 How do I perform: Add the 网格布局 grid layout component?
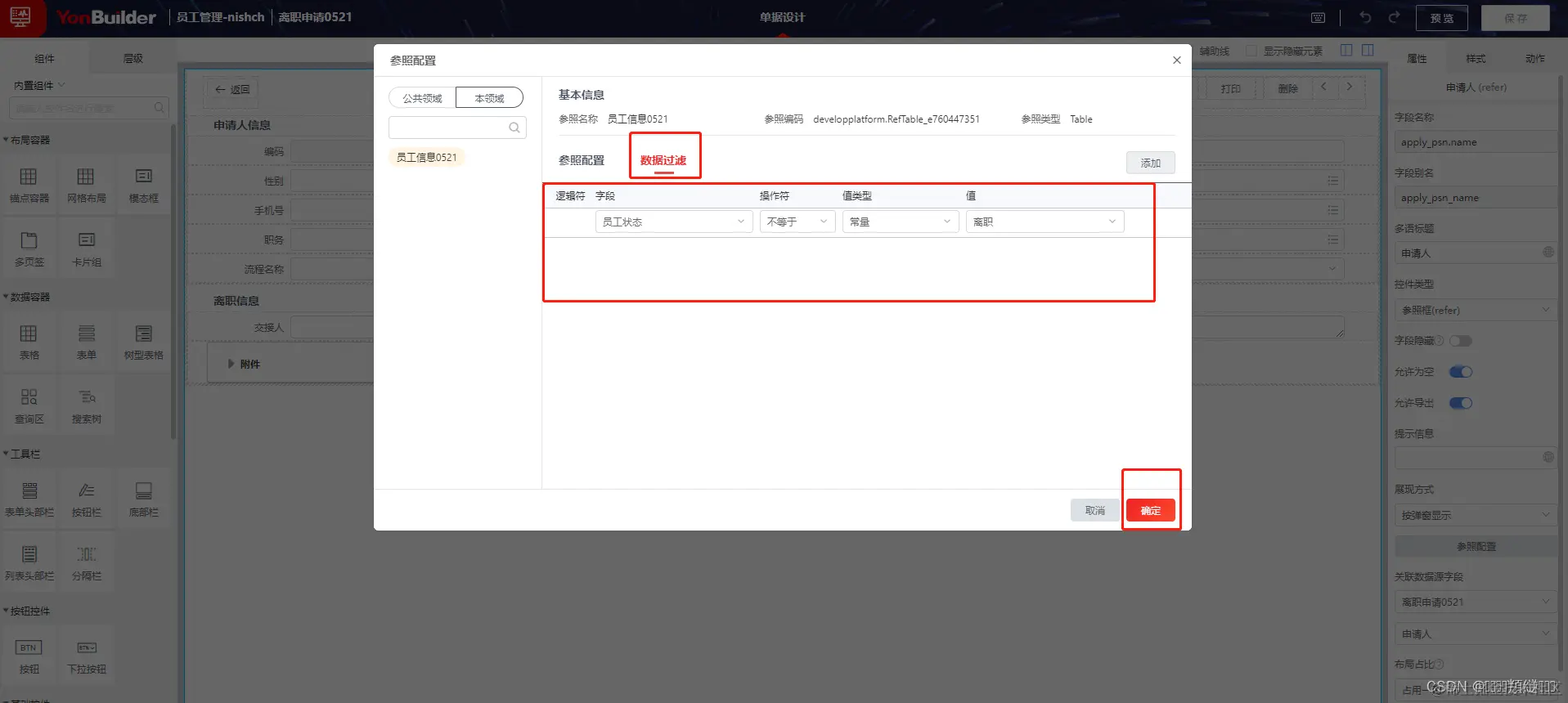click(87, 185)
